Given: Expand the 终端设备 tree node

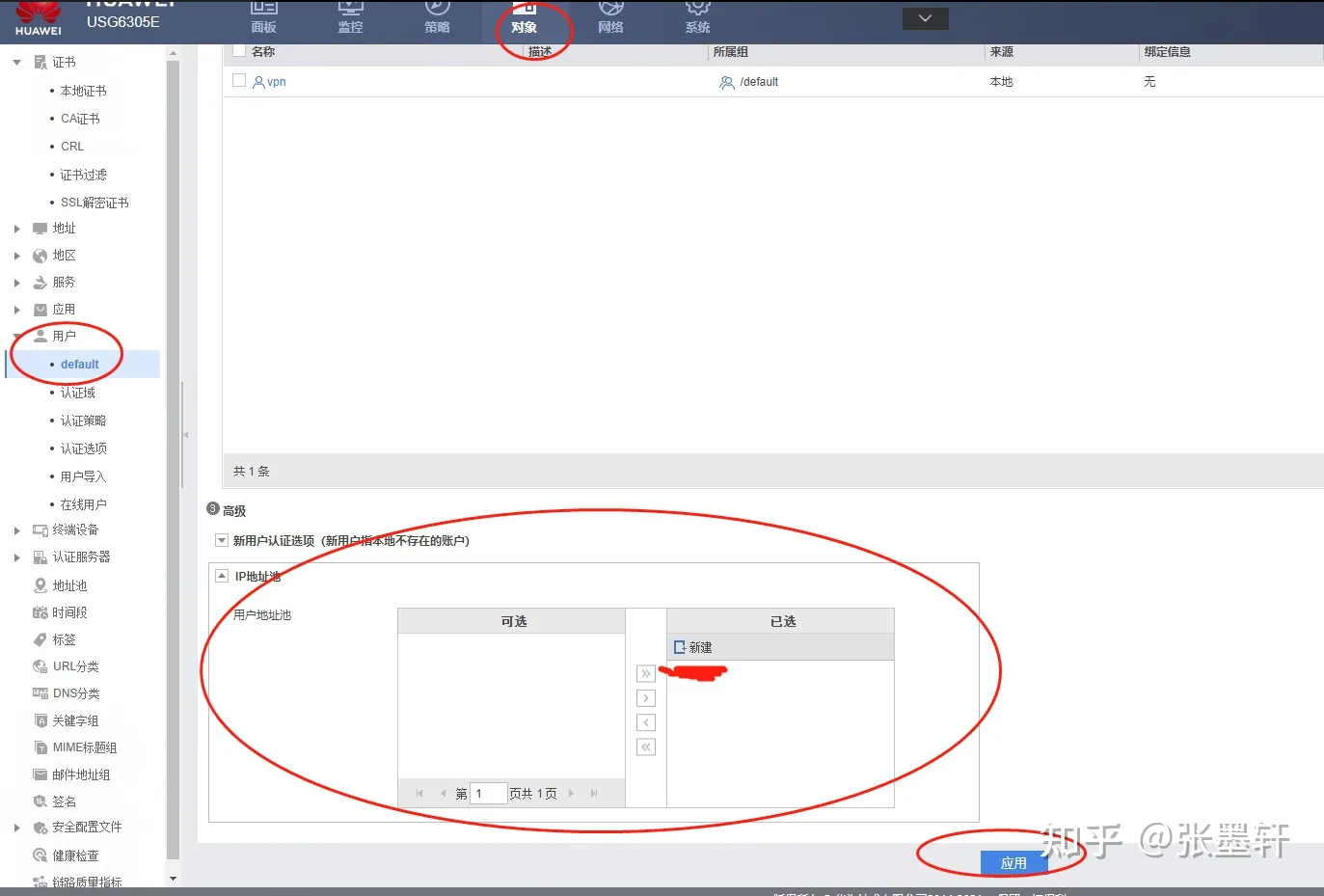Looking at the screenshot, I should click(x=16, y=530).
